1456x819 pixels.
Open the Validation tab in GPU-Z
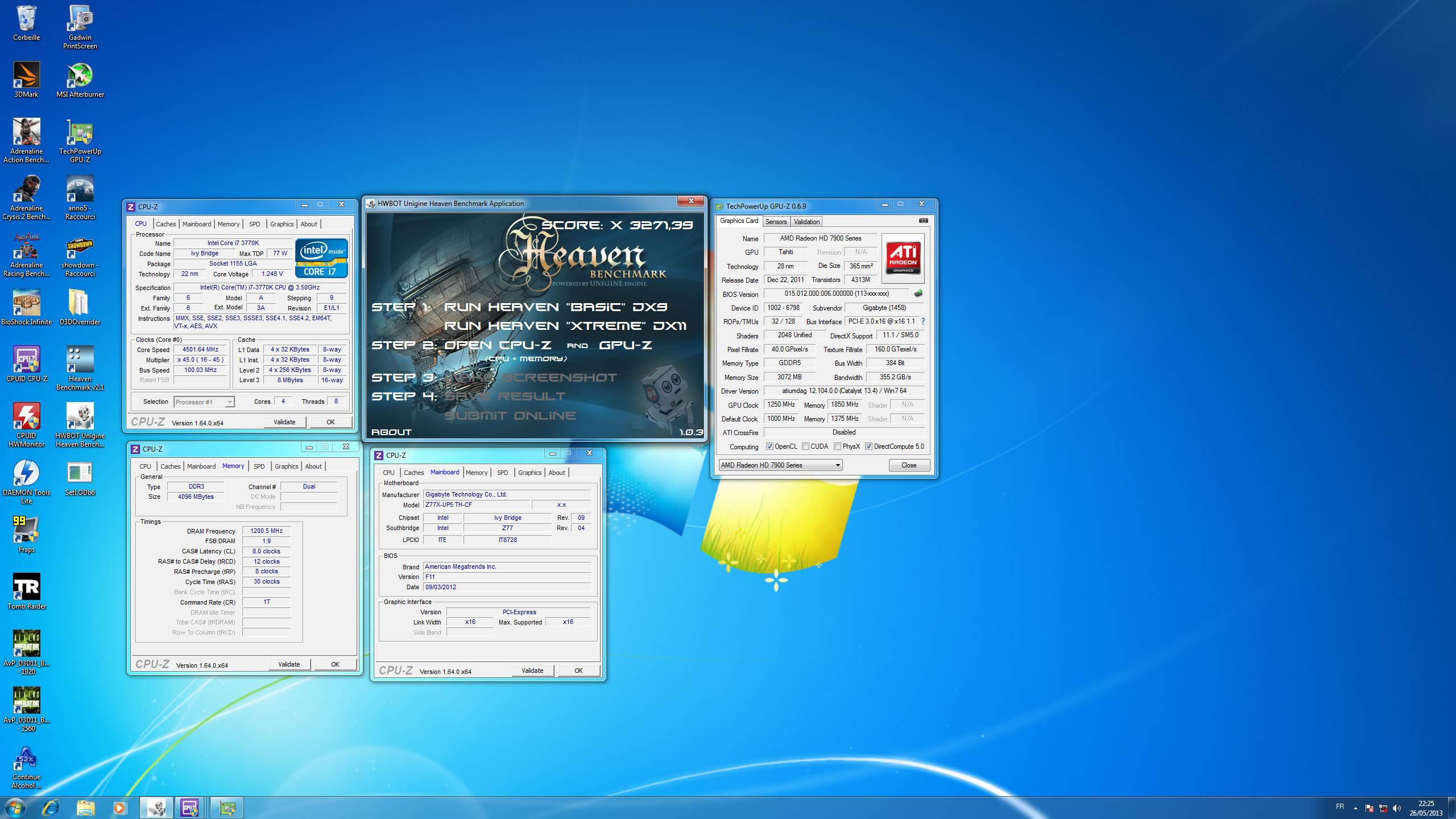click(806, 222)
